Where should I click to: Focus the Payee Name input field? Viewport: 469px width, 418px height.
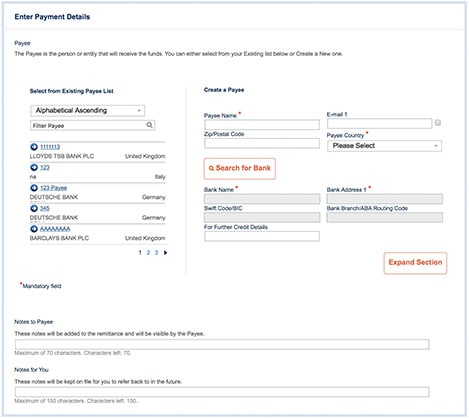click(x=262, y=125)
